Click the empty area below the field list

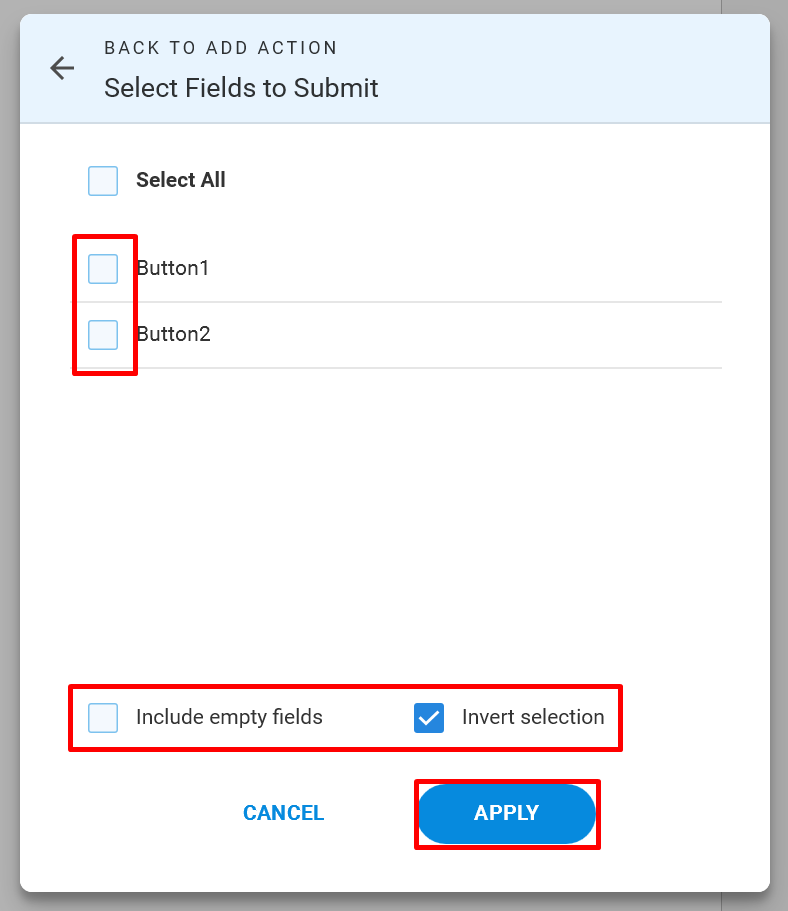point(395,523)
